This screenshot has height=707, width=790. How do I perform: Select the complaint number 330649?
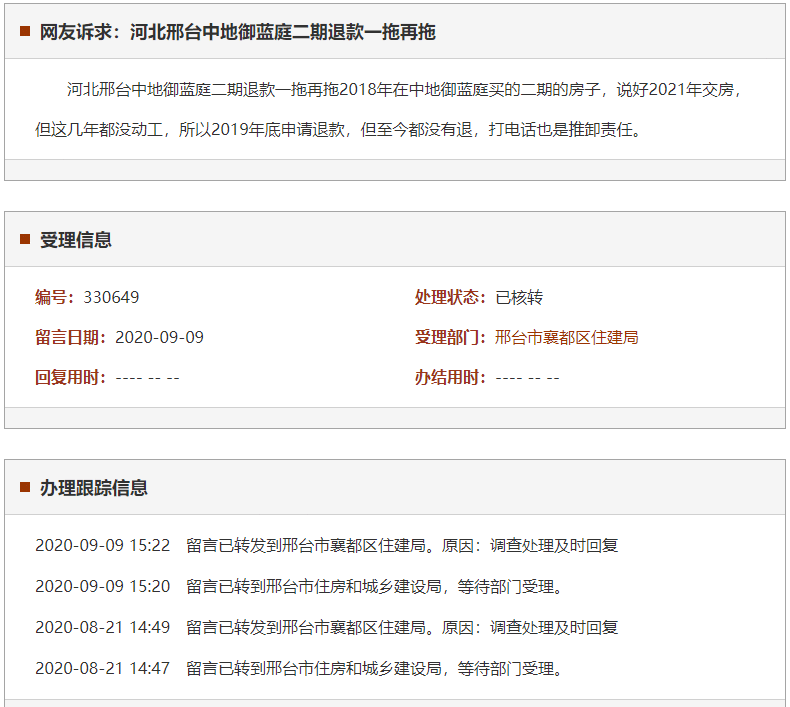pos(112,297)
